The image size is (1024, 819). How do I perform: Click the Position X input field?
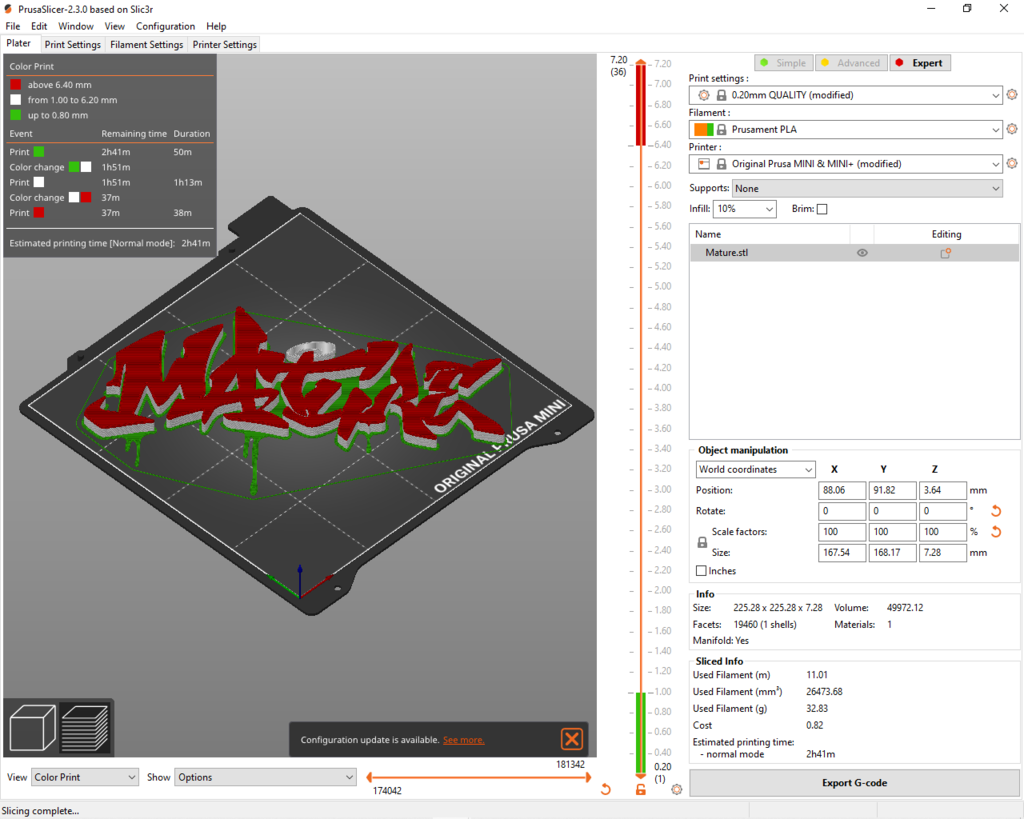tap(842, 490)
